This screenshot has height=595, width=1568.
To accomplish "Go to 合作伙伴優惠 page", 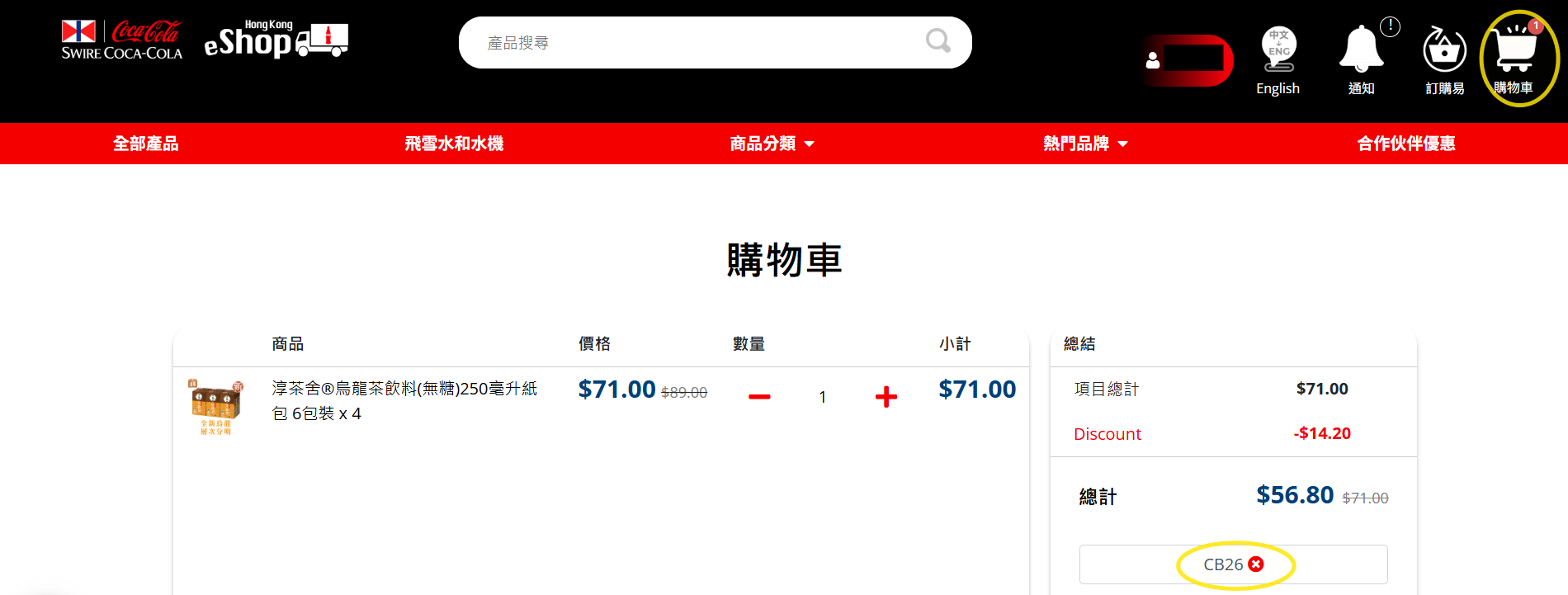I will tap(1405, 144).
